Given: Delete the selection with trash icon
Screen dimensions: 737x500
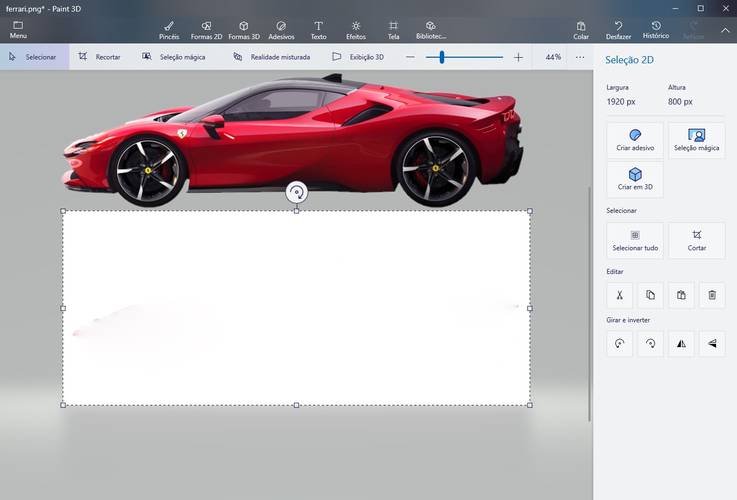Looking at the screenshot, I should [x=712, y=295].
